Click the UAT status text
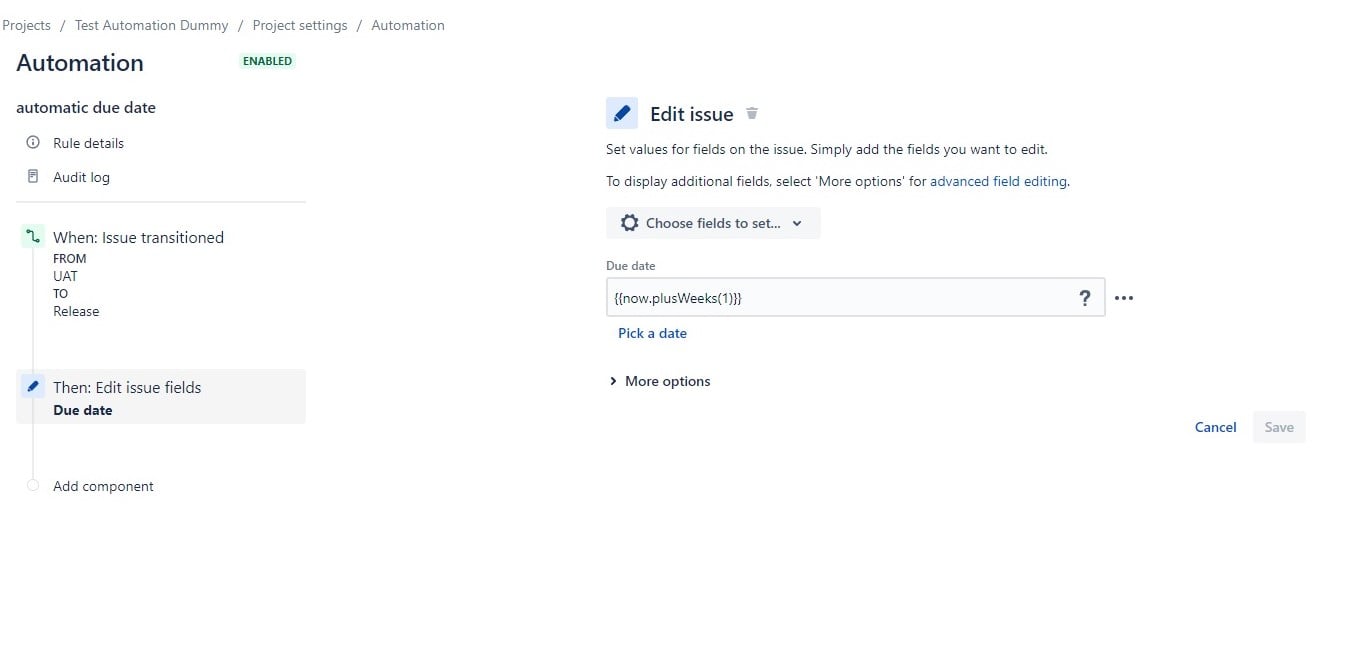 click(x=65, y=276)
